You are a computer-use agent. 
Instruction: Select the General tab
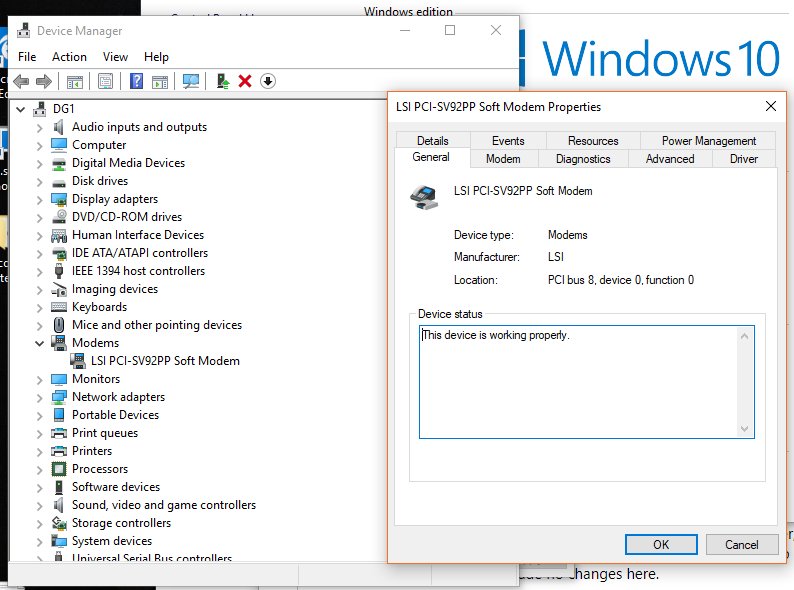431,157
